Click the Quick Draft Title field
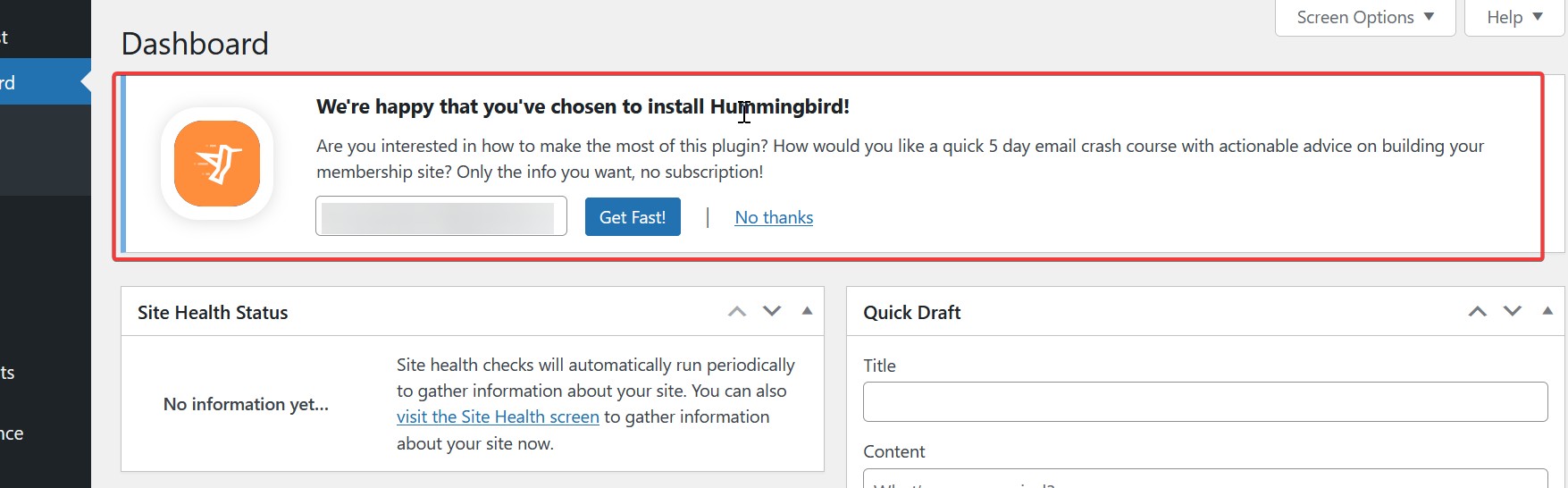 1204,402
